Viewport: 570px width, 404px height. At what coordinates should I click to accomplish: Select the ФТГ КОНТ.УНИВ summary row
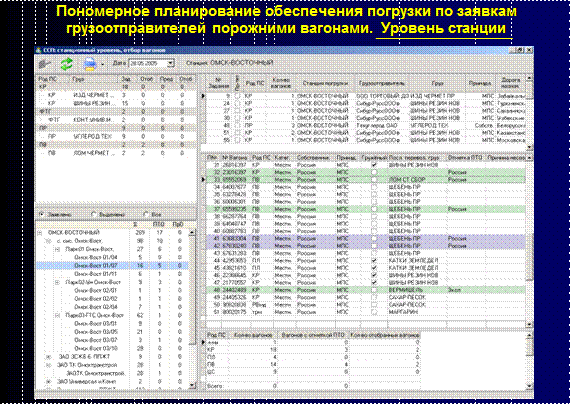(116, 120)
